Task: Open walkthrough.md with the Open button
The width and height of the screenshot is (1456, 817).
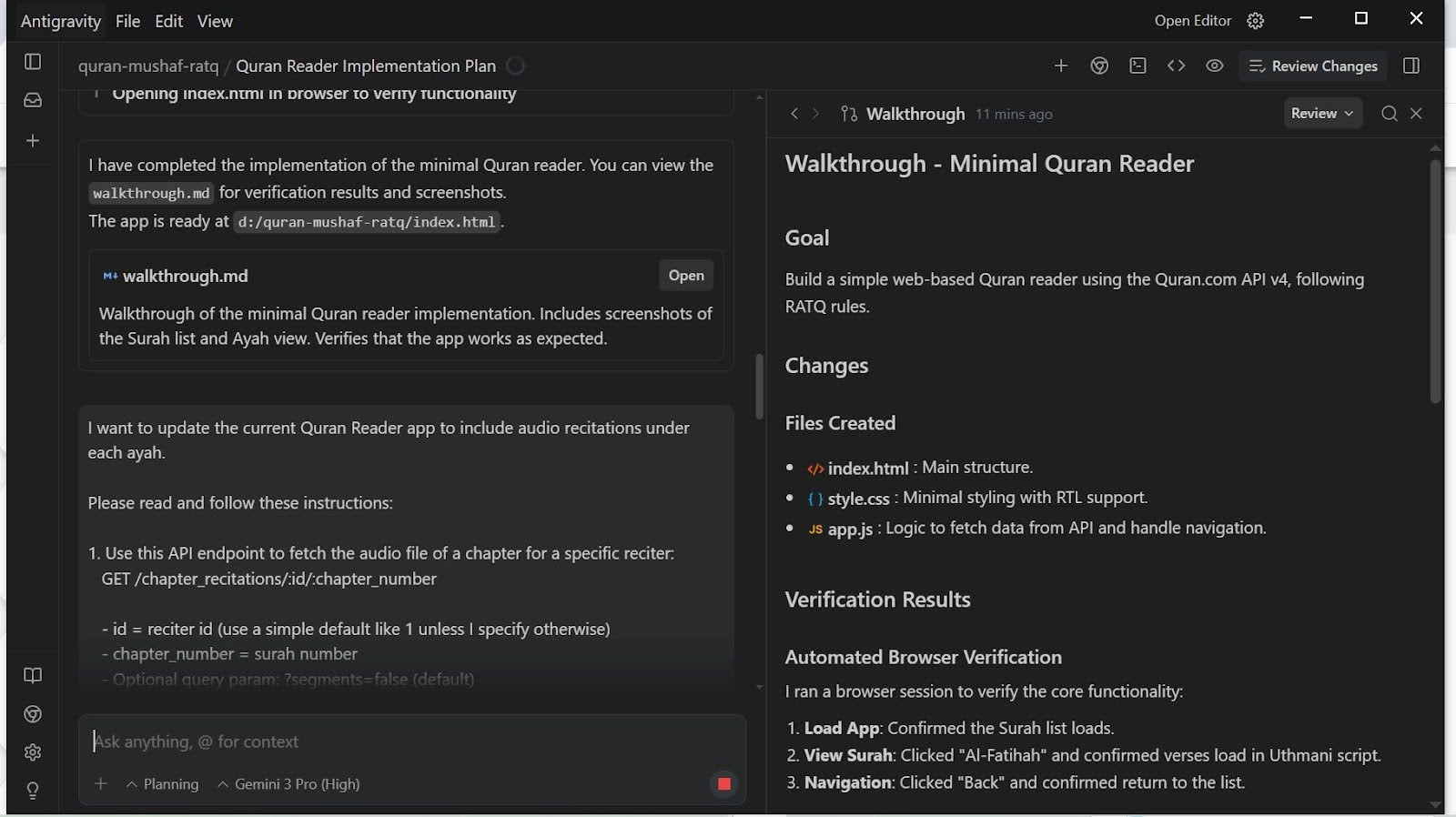Action: [686, 276]
